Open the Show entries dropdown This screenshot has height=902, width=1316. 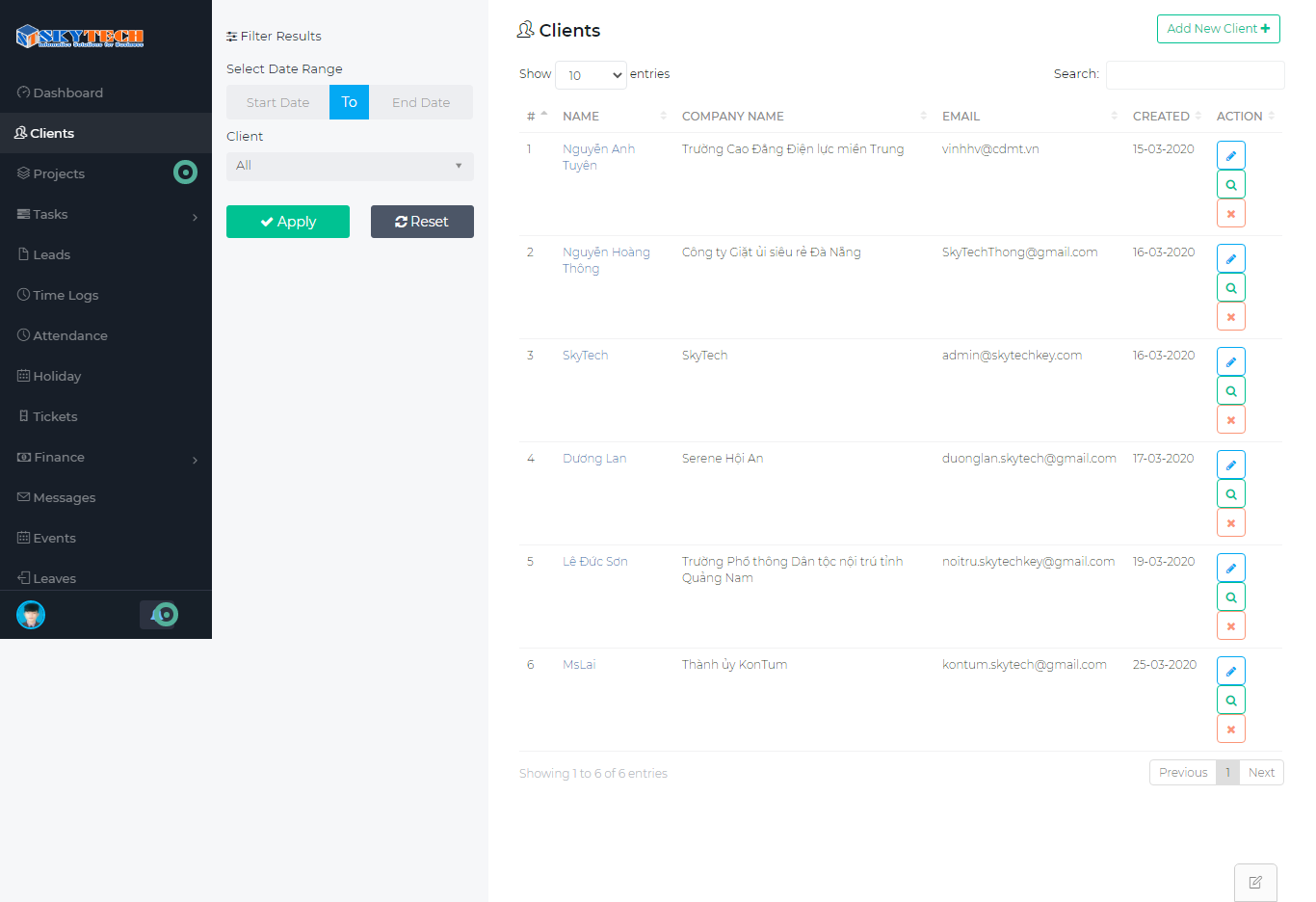(x=591, y=74)
